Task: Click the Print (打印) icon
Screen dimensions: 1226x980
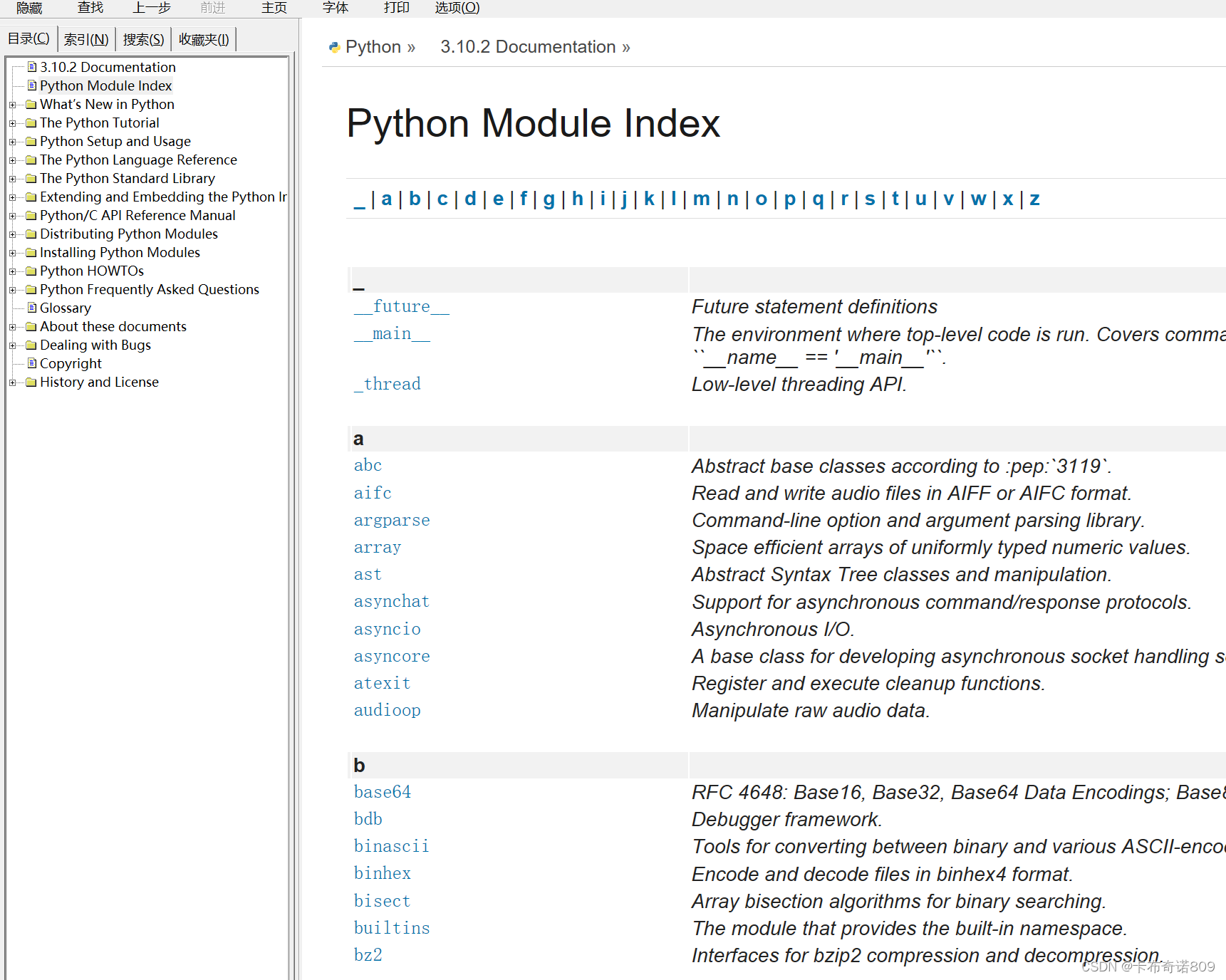Action: (x=396, y=8)
